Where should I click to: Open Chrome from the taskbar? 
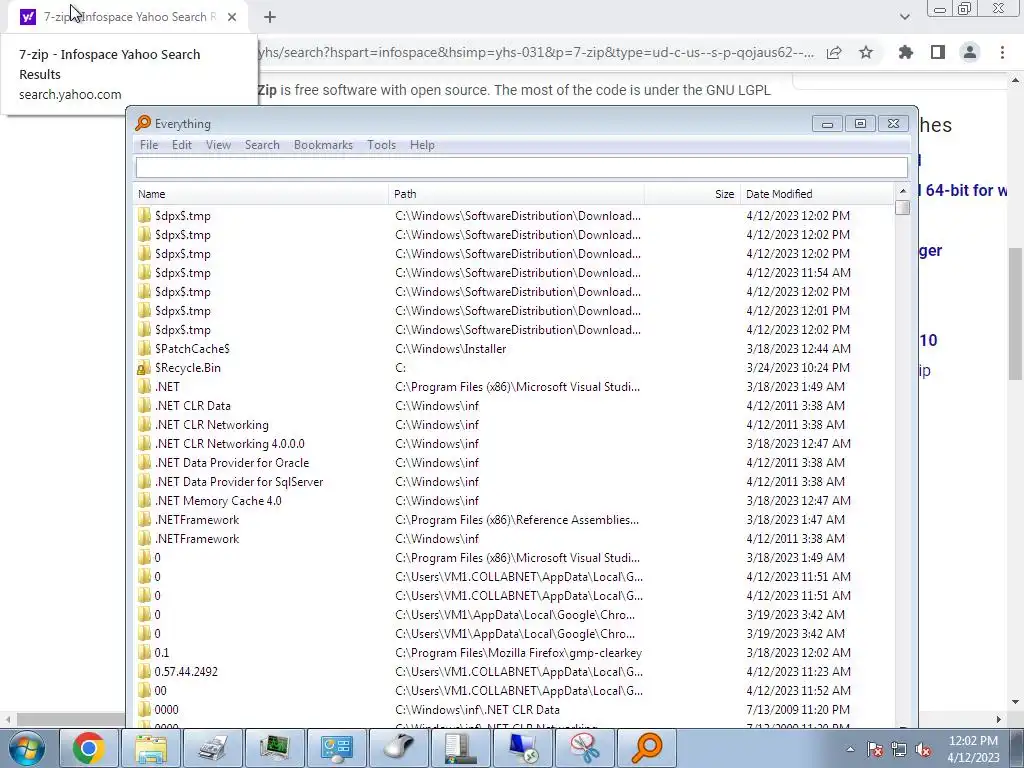[88, 748]
